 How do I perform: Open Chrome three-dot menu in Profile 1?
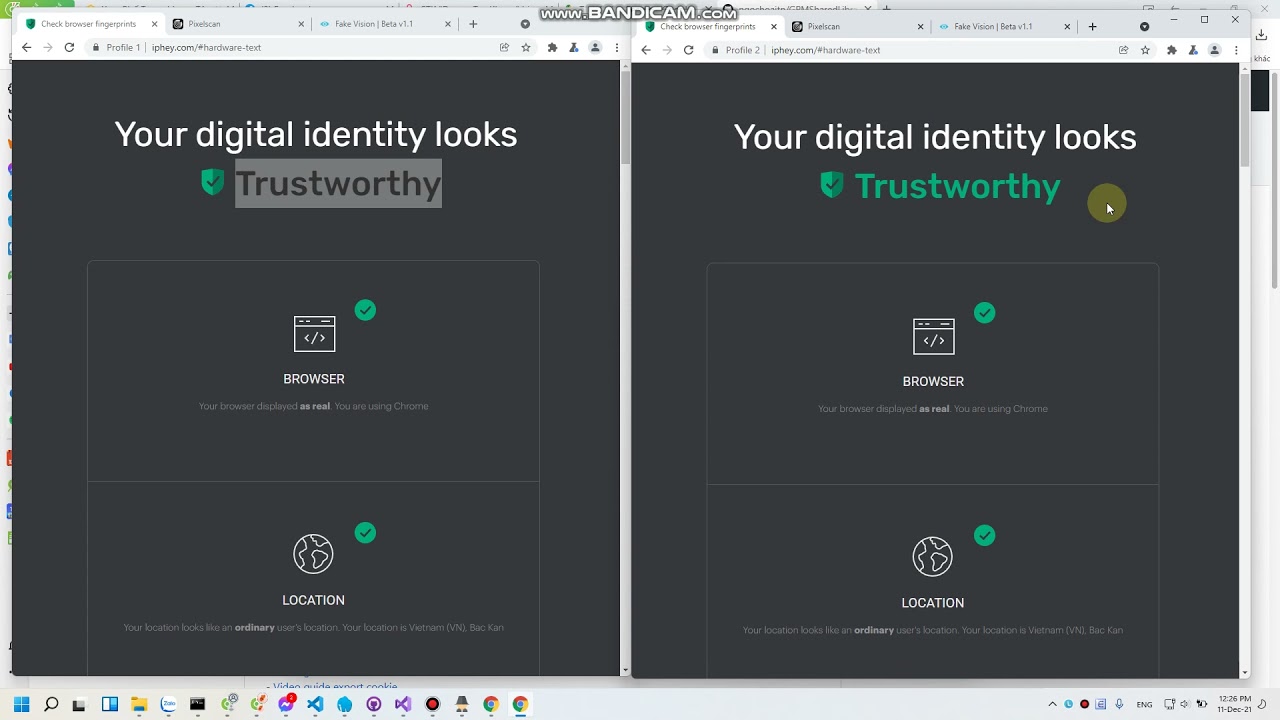616,47
